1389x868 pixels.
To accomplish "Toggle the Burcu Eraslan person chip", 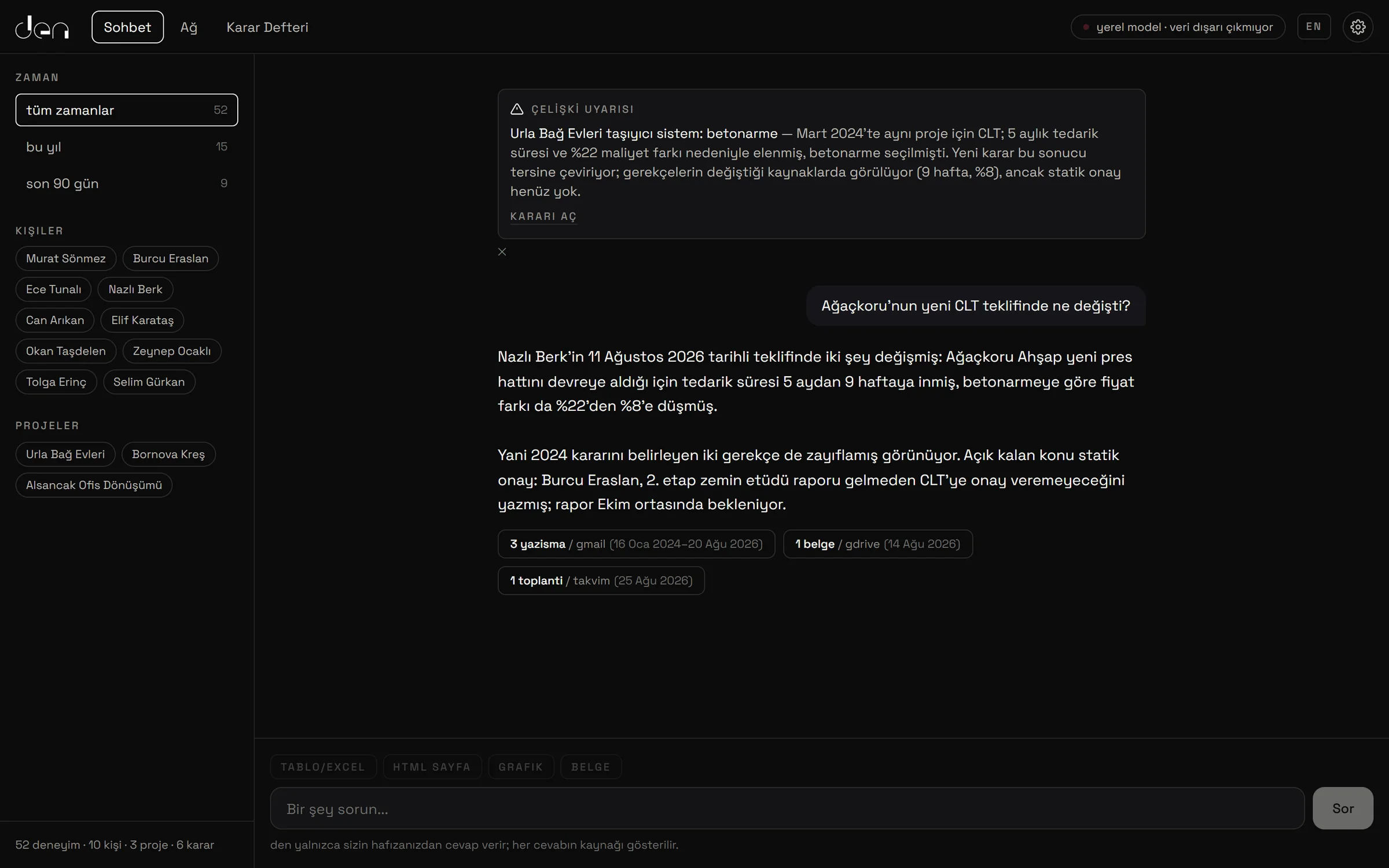I will pyautogui.click(x=171, y=258).
